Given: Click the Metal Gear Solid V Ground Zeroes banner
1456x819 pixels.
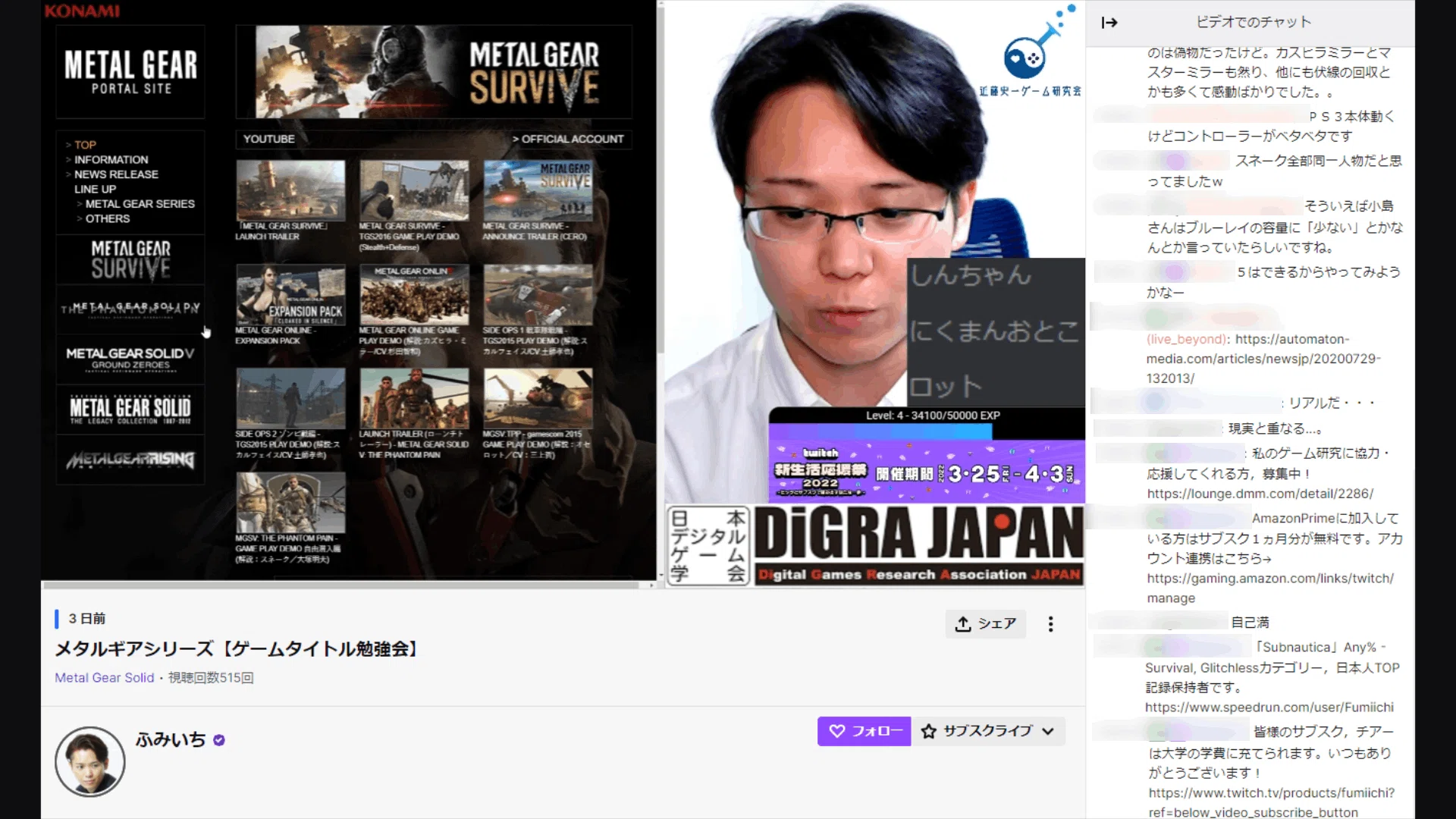Looking at the screenshot, I should coord(130,359).
